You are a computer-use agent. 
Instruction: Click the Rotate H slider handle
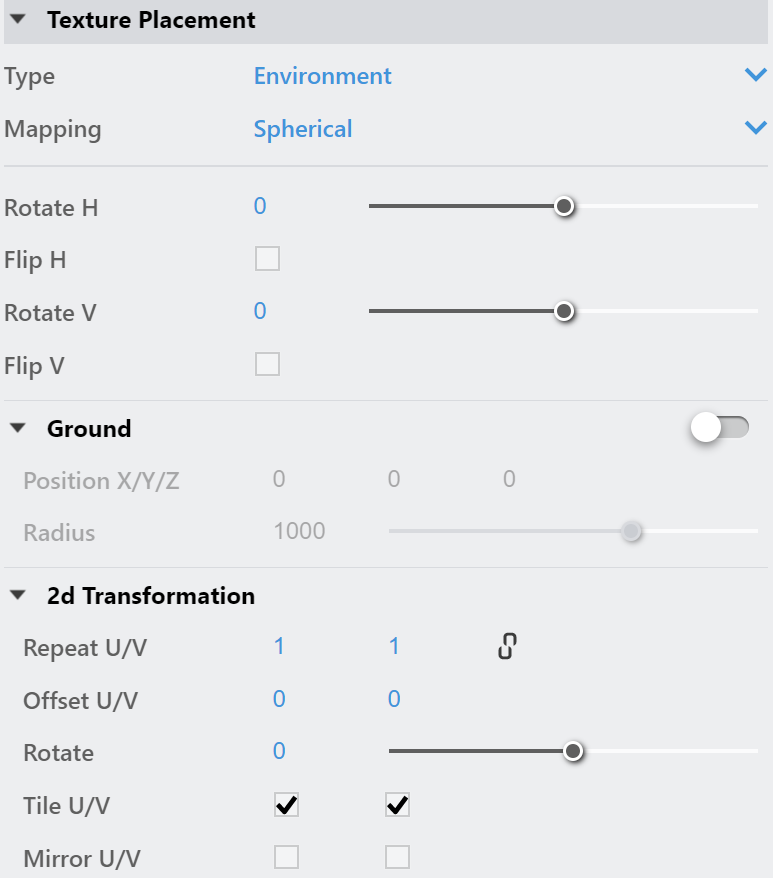tap(564, 206)
